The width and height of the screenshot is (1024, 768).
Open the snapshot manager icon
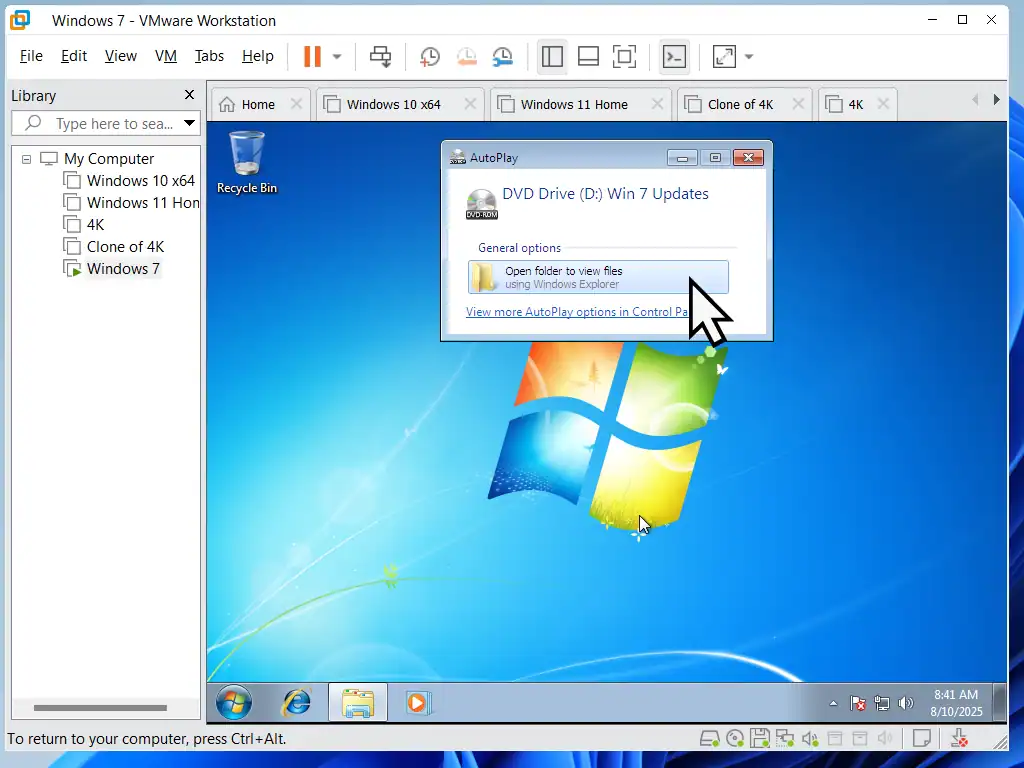pos(503,56)
